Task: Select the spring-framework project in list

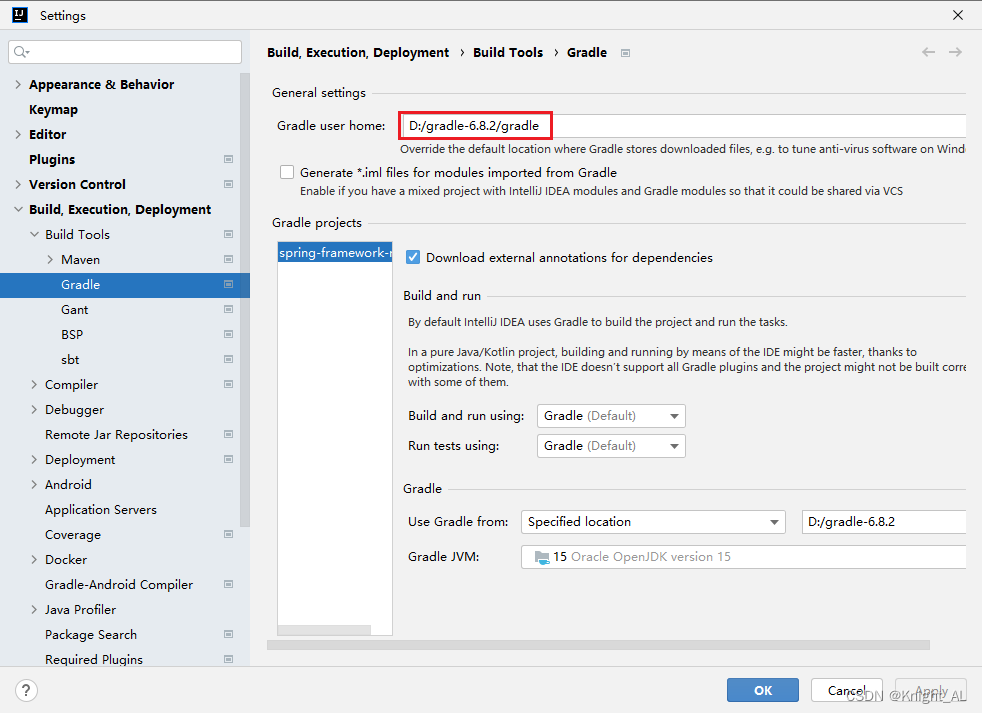Action: 335,252
